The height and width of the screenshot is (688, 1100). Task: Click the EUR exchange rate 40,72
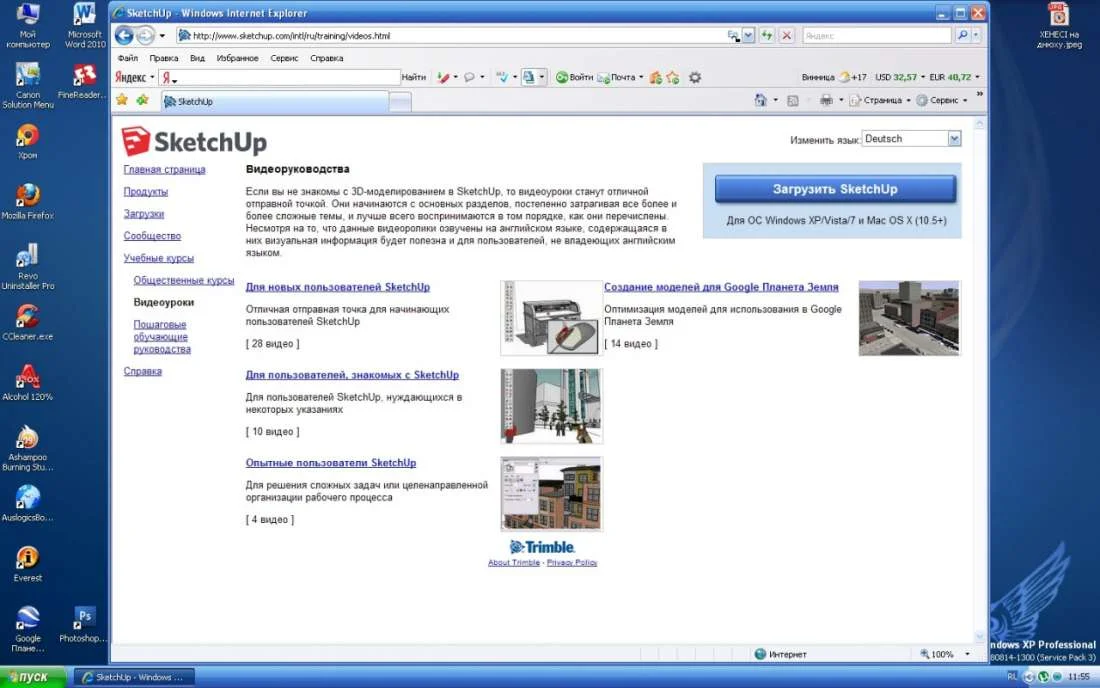pos(950,77)
